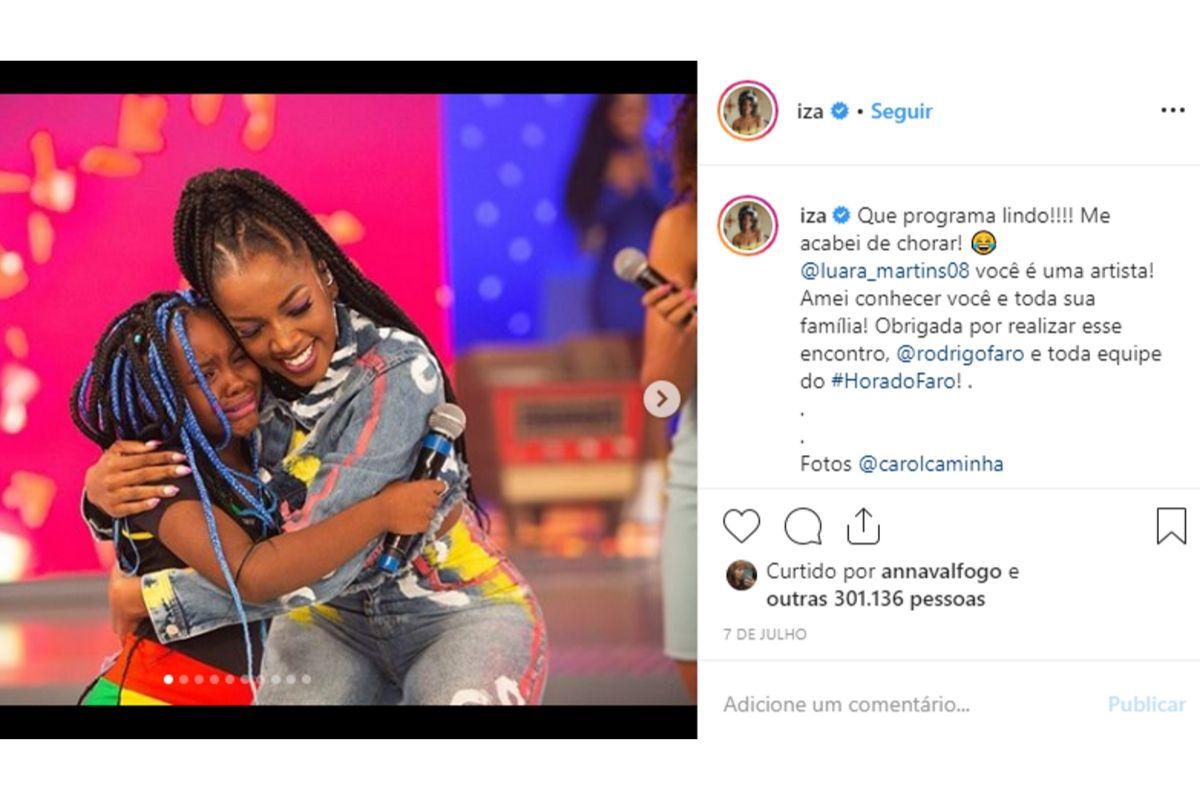Image resolution: width=1200 pixels, height=800 pixels.
Task: Like the post with the heart icon
Action: click(742, 526)
